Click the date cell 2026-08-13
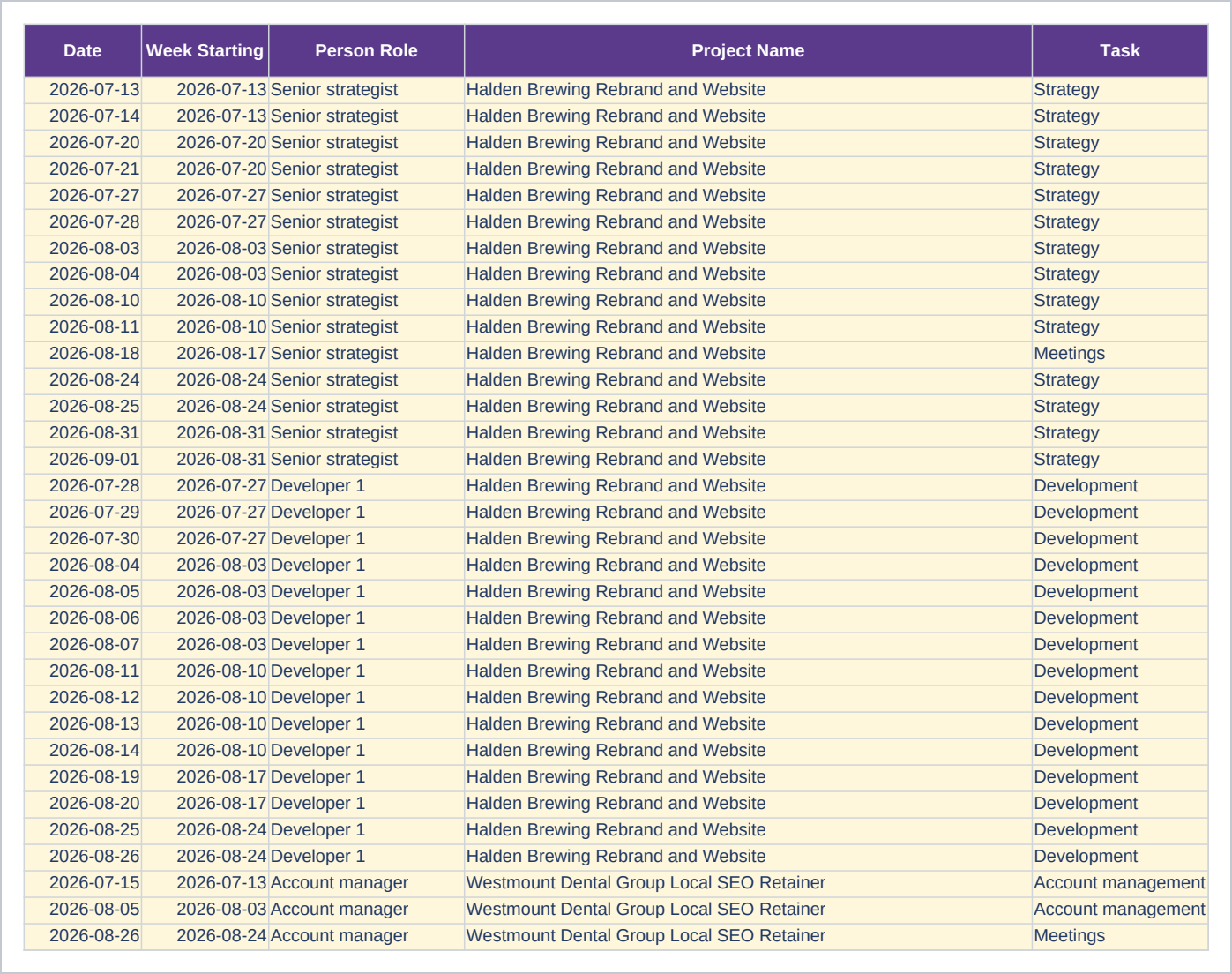This screenshot has height=974, width=1232. coord(83,724)
